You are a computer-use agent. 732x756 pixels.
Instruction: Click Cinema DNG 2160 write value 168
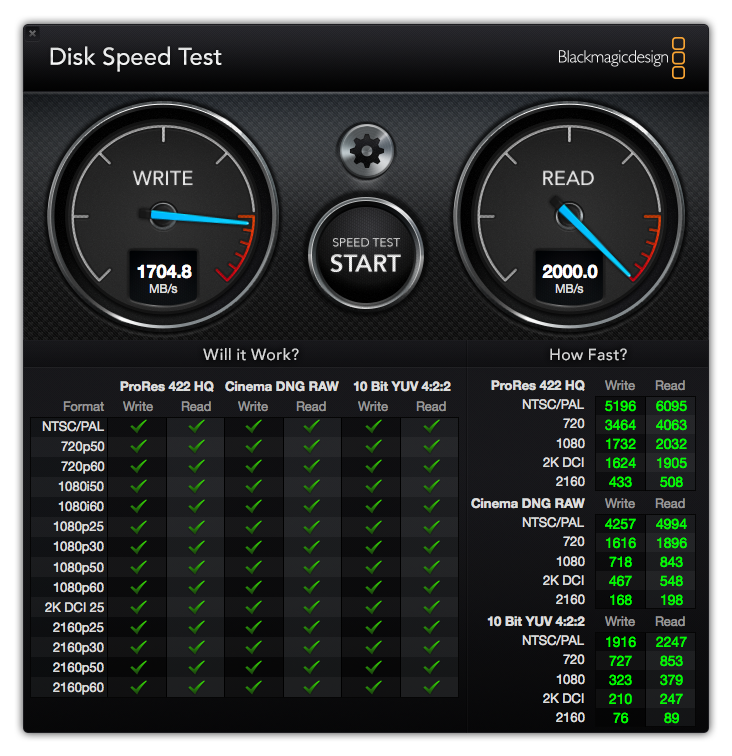point(620,600)
